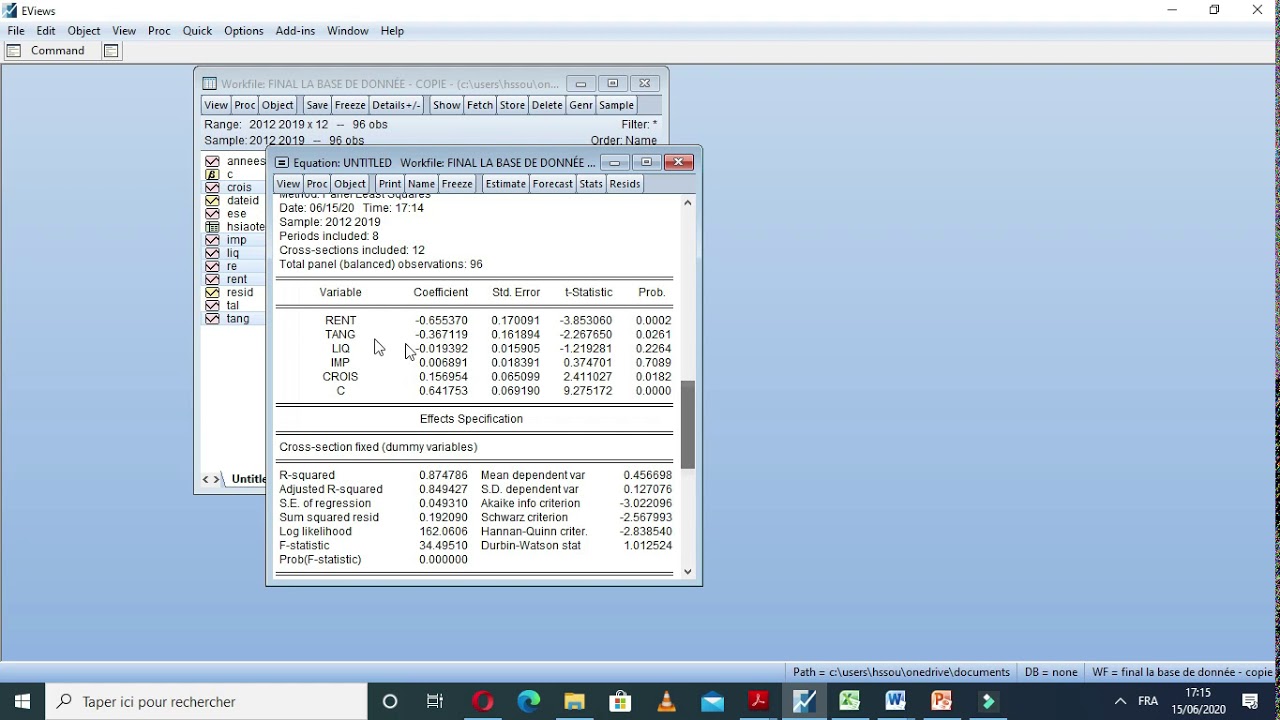This screenshot has width=1280, height=720.
Task: Open VLC media player from taskbar
Action: pyautogui.click(x=666, y=701)
